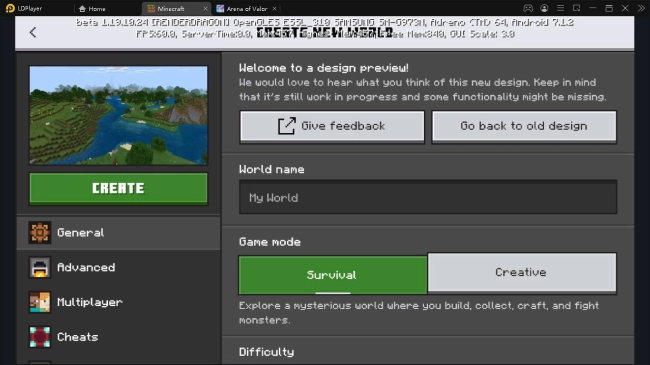Click the Give feedback button

pyautogui.click(x=332, y=127)
